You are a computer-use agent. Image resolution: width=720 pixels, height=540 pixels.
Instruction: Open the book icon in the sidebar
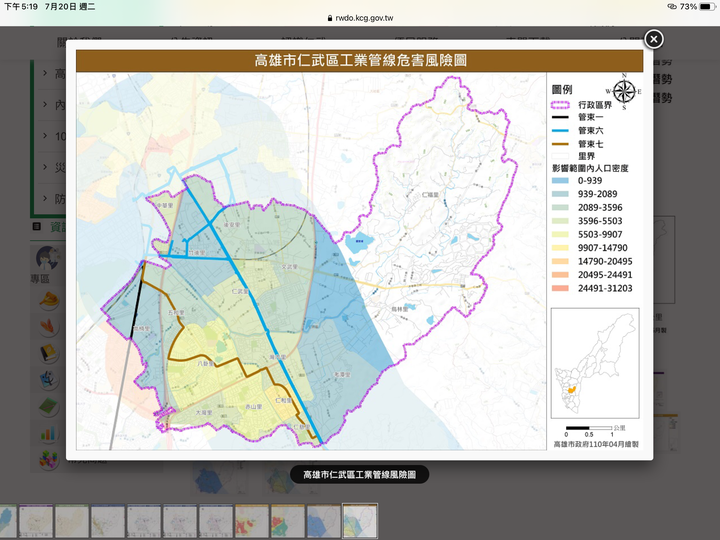tap(48, 353)
